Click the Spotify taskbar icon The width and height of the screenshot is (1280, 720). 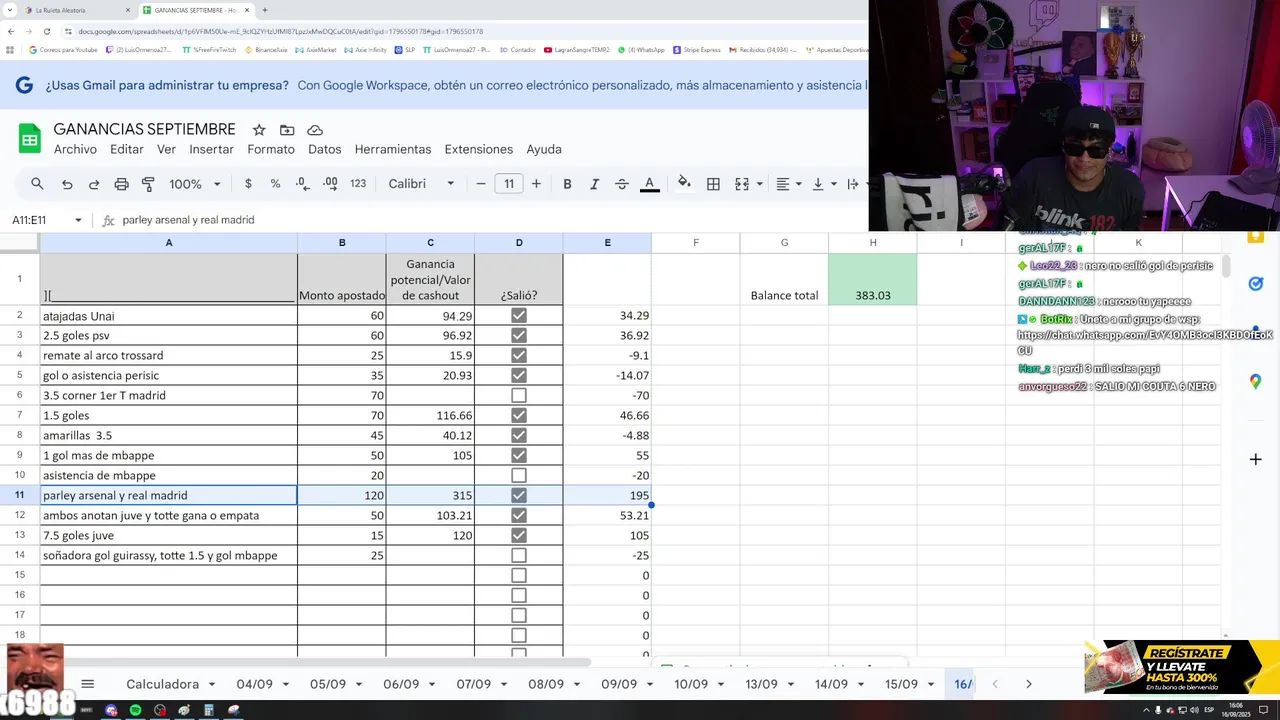coord(135,710)
